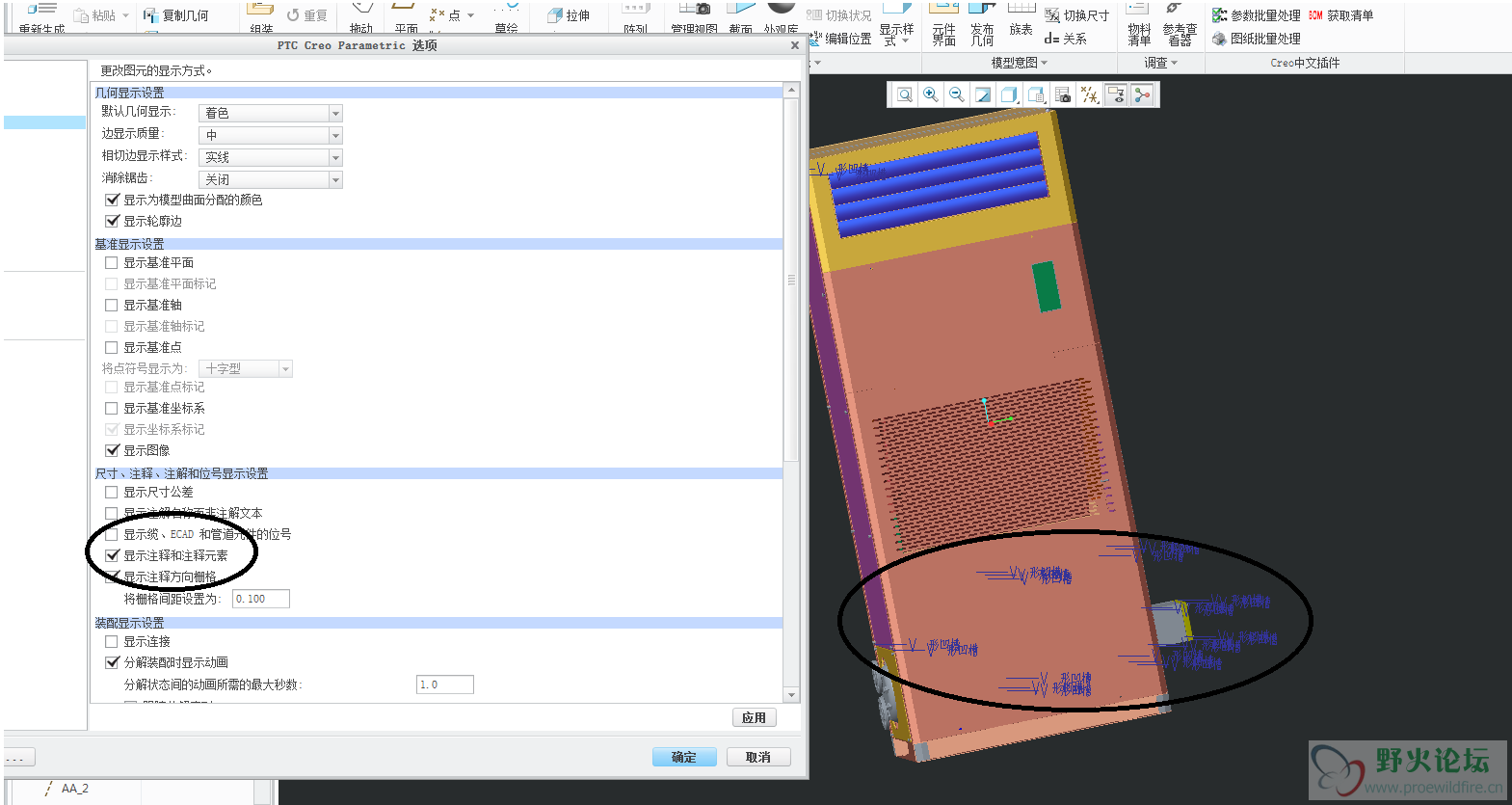Uncheck the 显示图像 checkbox

pyautogui.click(x=112, y=451)
